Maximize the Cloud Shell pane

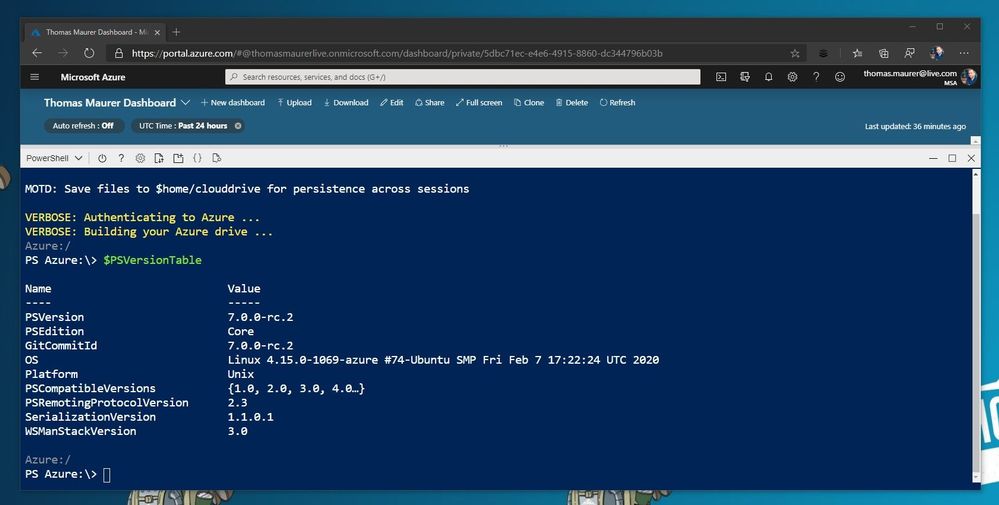[x=952, y=158]
